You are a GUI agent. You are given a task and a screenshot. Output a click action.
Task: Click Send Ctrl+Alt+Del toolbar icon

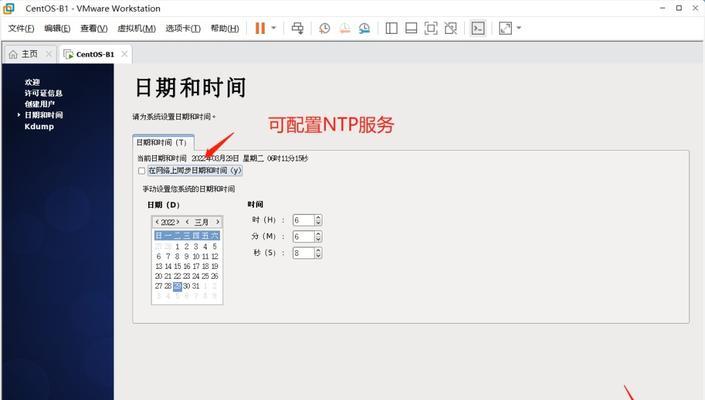coord(297,28)
